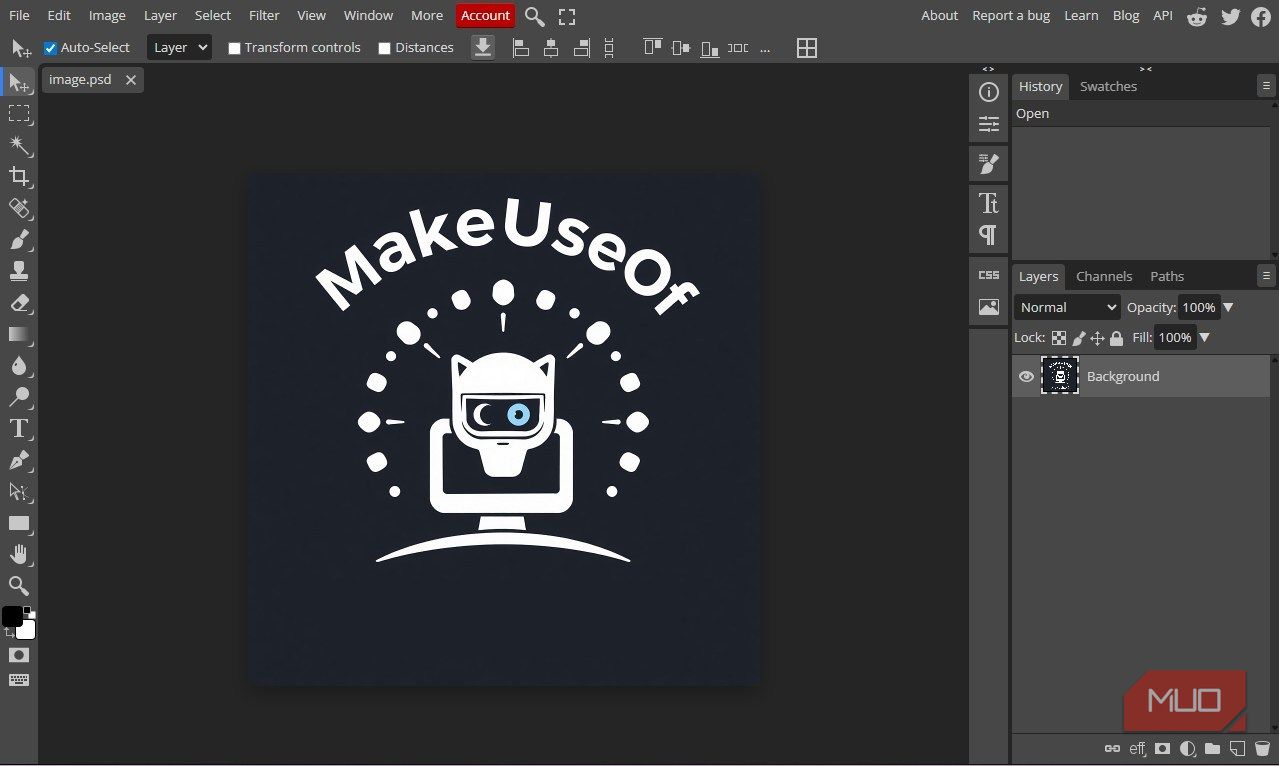Select the Blur droplet tool
This screenshot has height=766, width=1279.
(x=19, y=366)
